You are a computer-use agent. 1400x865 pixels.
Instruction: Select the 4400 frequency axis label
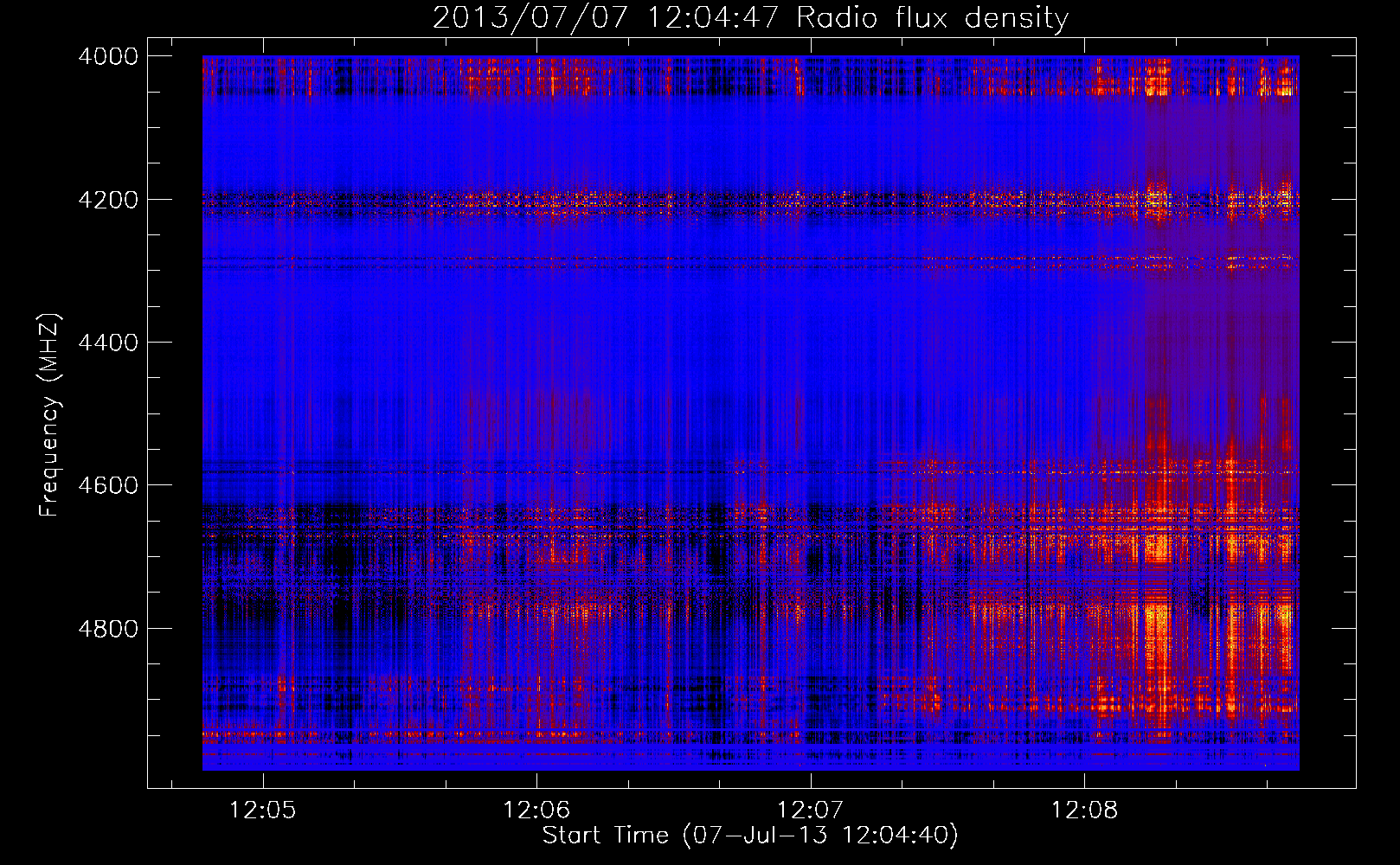pos(108,343)
